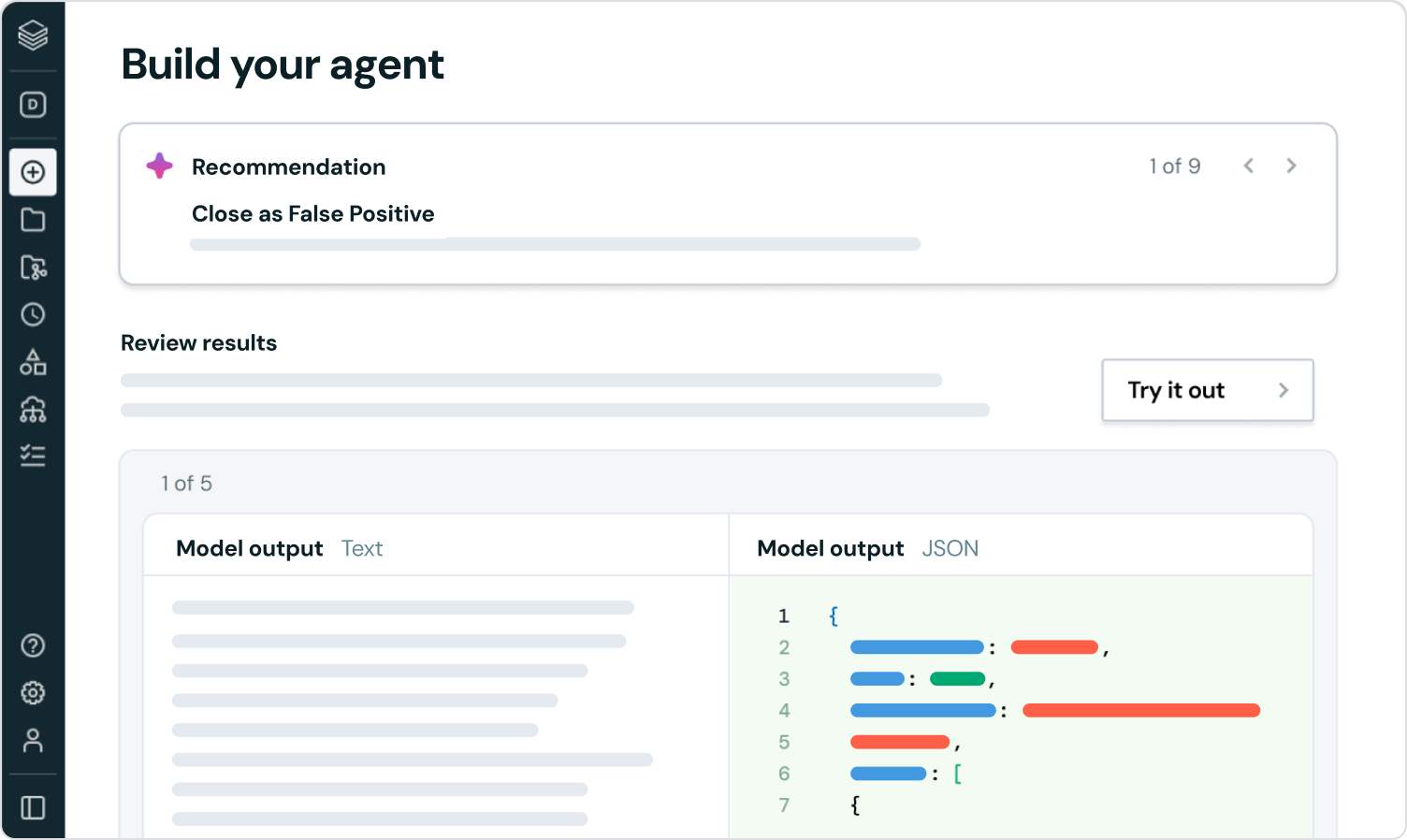
Task: Open the clock history icon
Action: click(33, 314)
